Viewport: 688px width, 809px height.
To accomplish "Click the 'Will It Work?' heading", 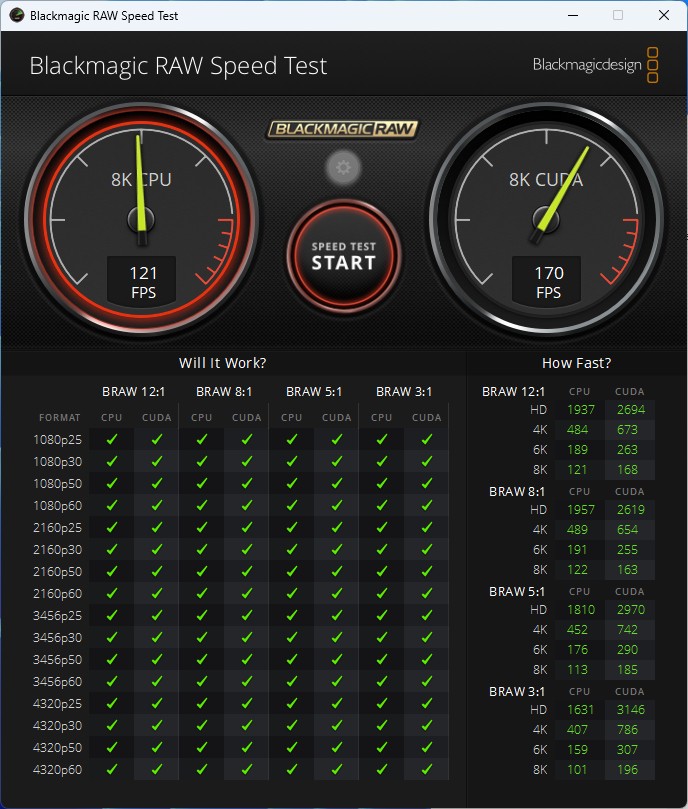I will (222, 363).
